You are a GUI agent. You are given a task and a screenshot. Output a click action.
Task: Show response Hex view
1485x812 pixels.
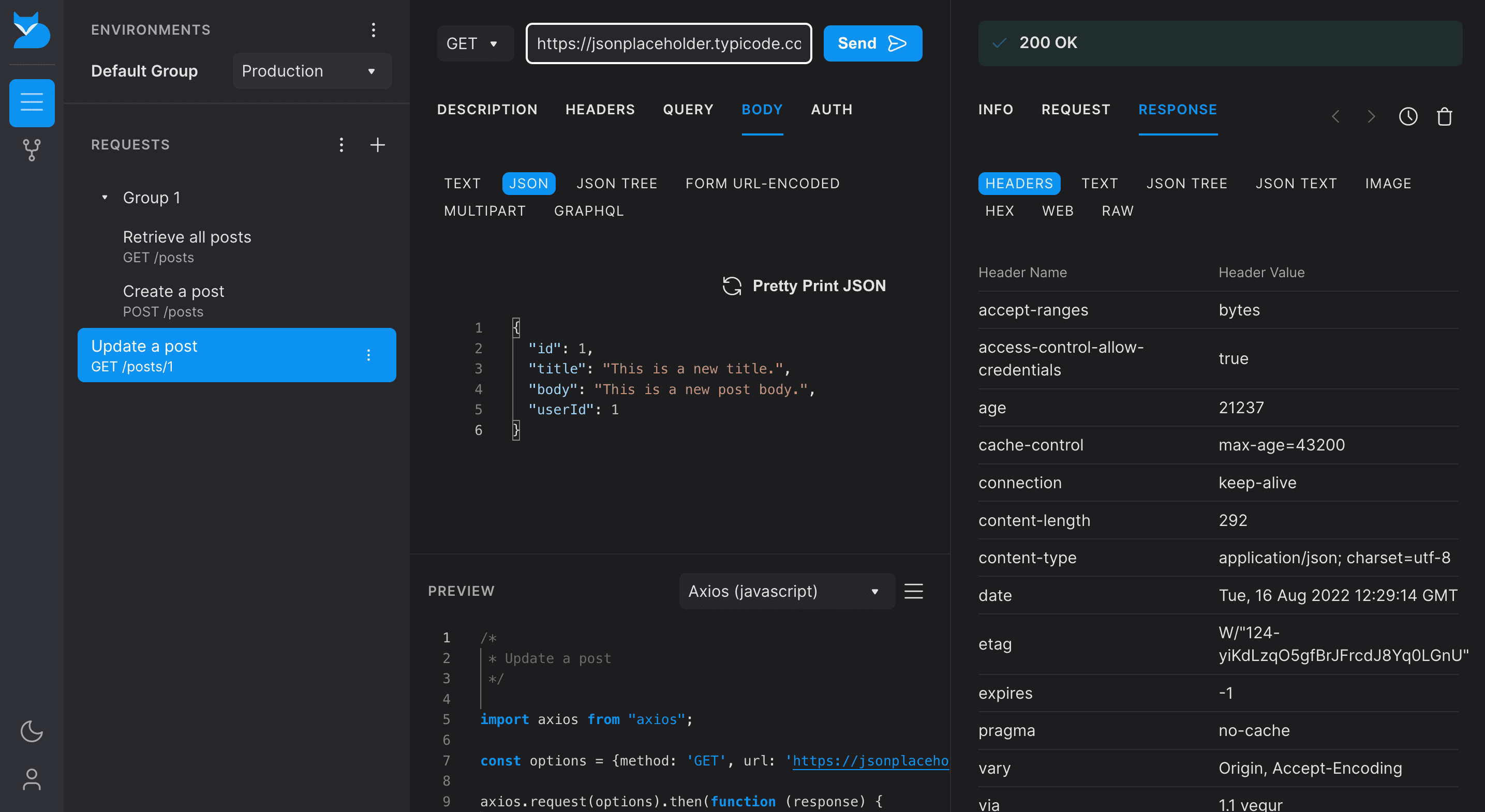tap(999, 211)
